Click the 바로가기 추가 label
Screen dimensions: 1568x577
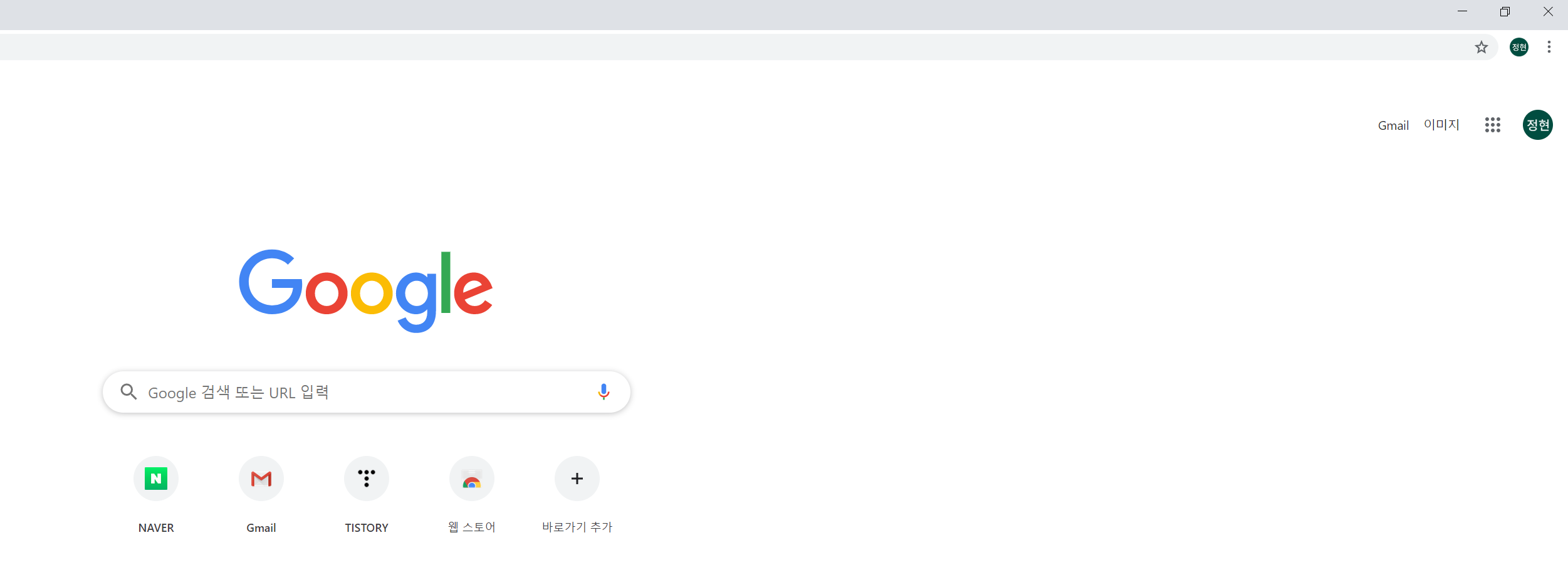click(x=577, y=527)
